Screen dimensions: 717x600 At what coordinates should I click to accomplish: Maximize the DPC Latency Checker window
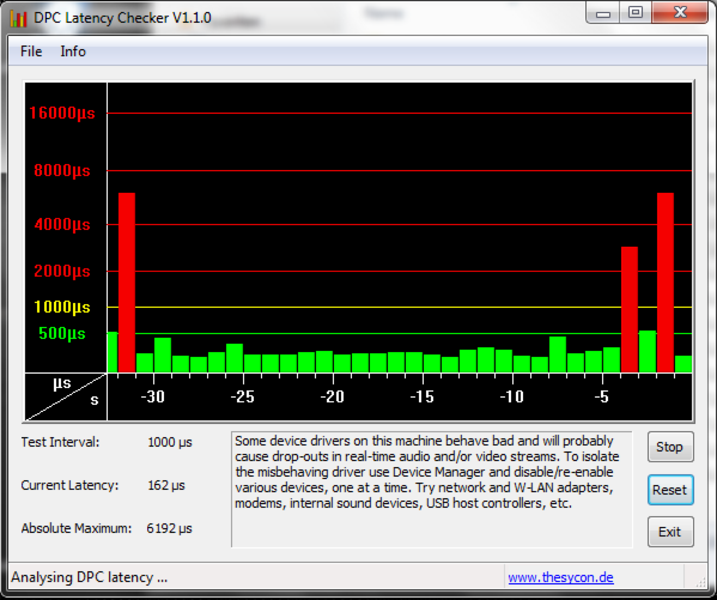(x=636, y=12)
